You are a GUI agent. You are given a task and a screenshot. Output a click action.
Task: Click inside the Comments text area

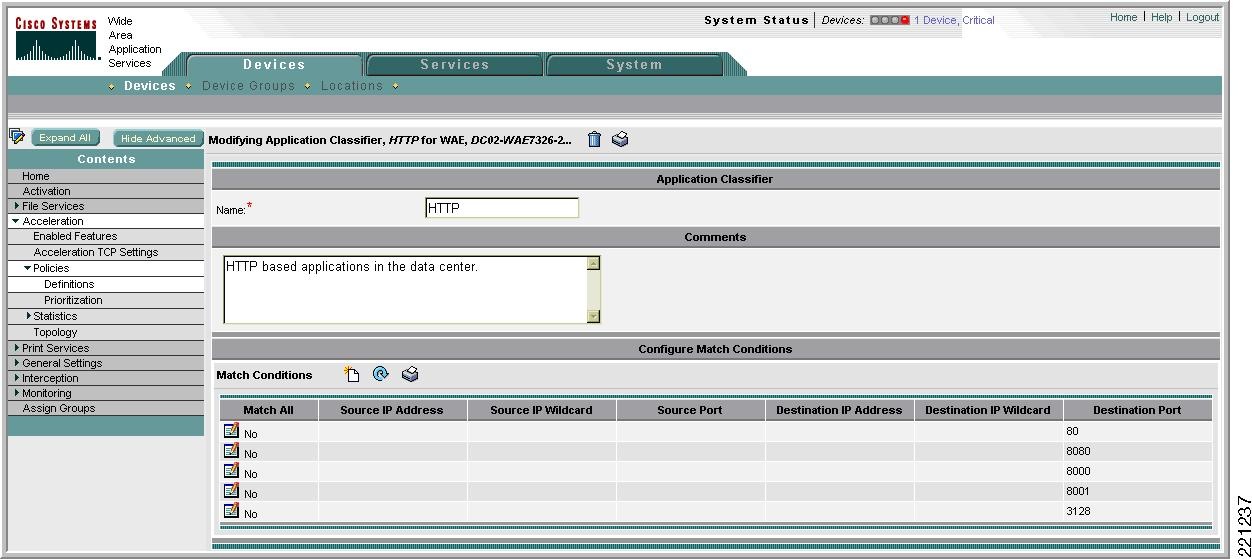pyautogui.click(x=405, y=290)
